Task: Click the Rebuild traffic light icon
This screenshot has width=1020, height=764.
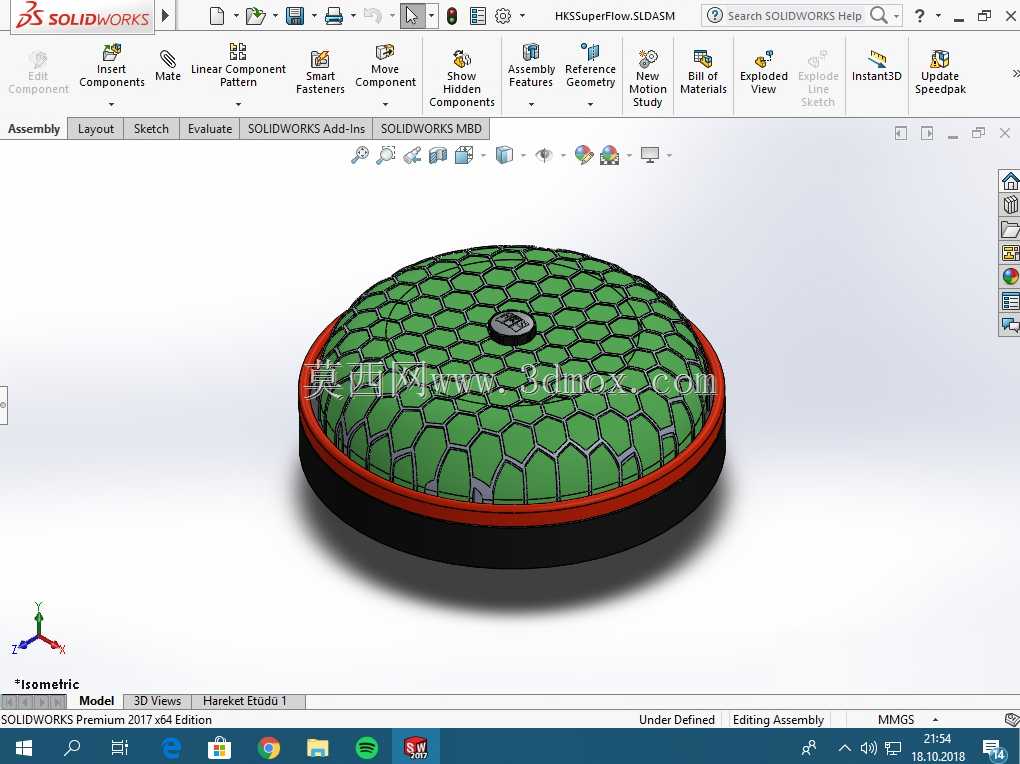Action: coord(452,16)
